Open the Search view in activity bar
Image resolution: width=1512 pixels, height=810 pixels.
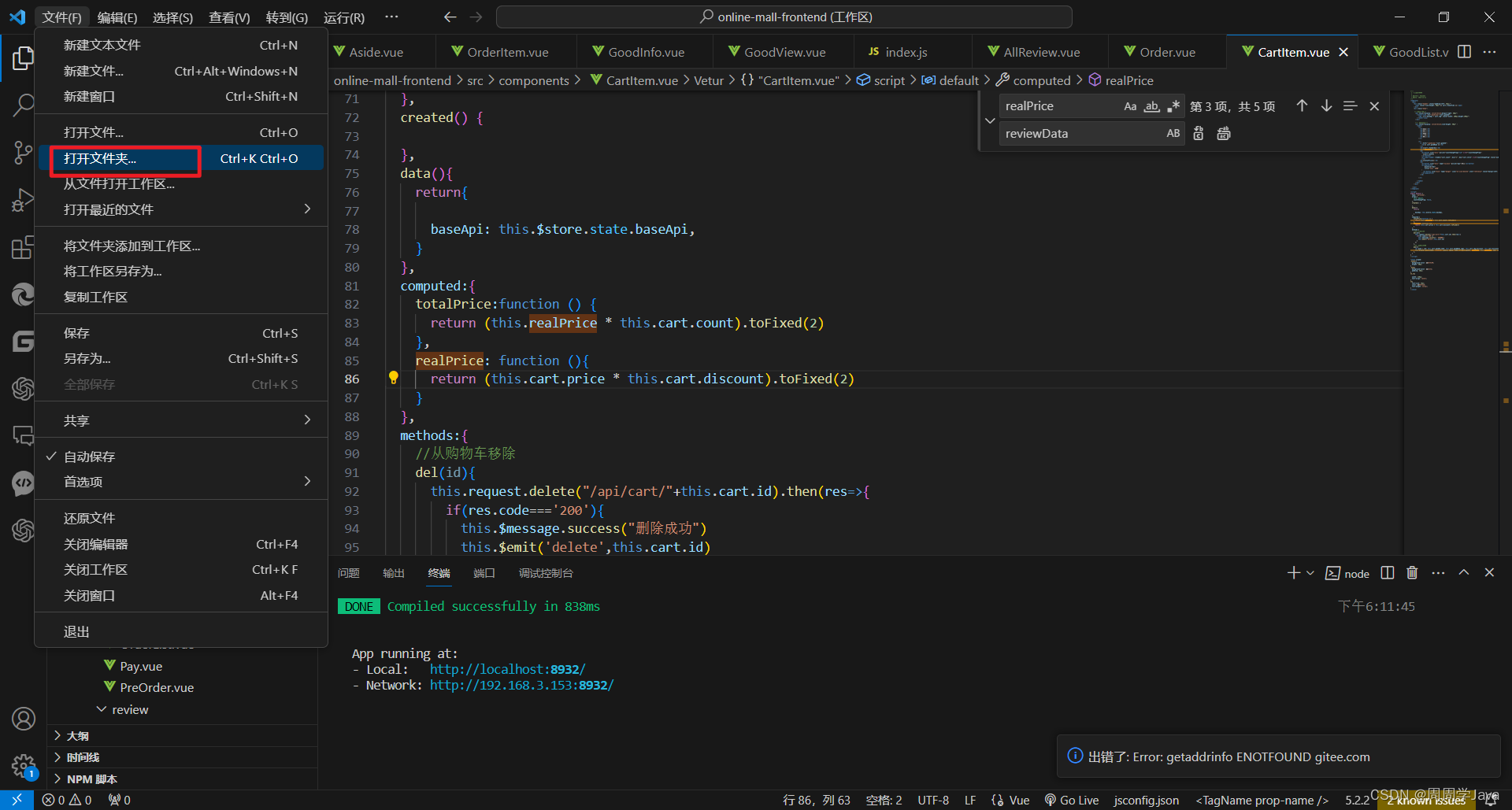[x=23, y=104]
